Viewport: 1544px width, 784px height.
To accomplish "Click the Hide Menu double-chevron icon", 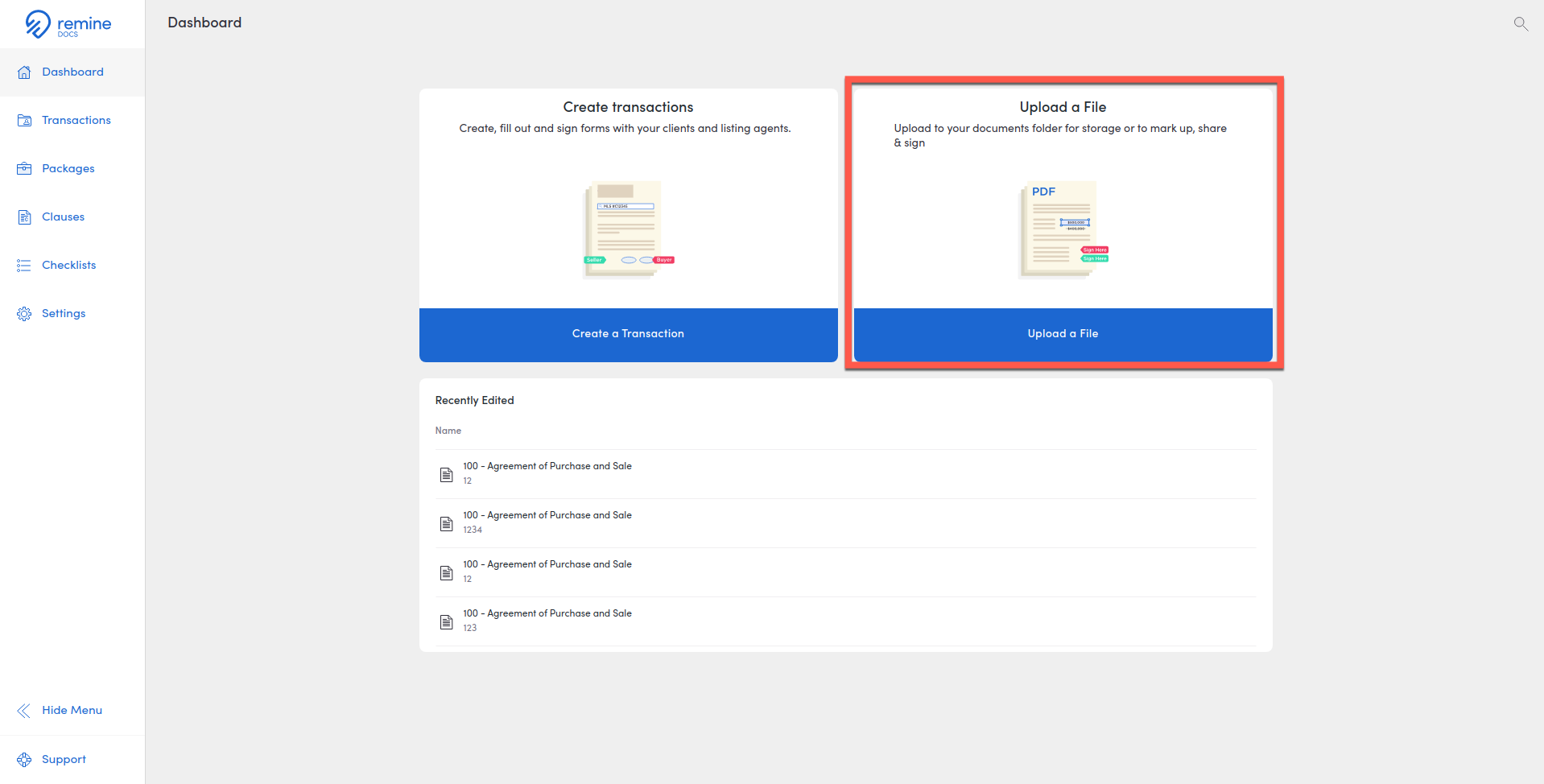I will (24, 711).
